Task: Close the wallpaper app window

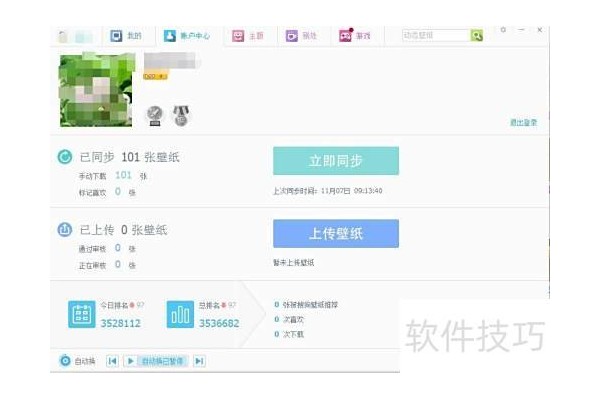Action: 540,29
